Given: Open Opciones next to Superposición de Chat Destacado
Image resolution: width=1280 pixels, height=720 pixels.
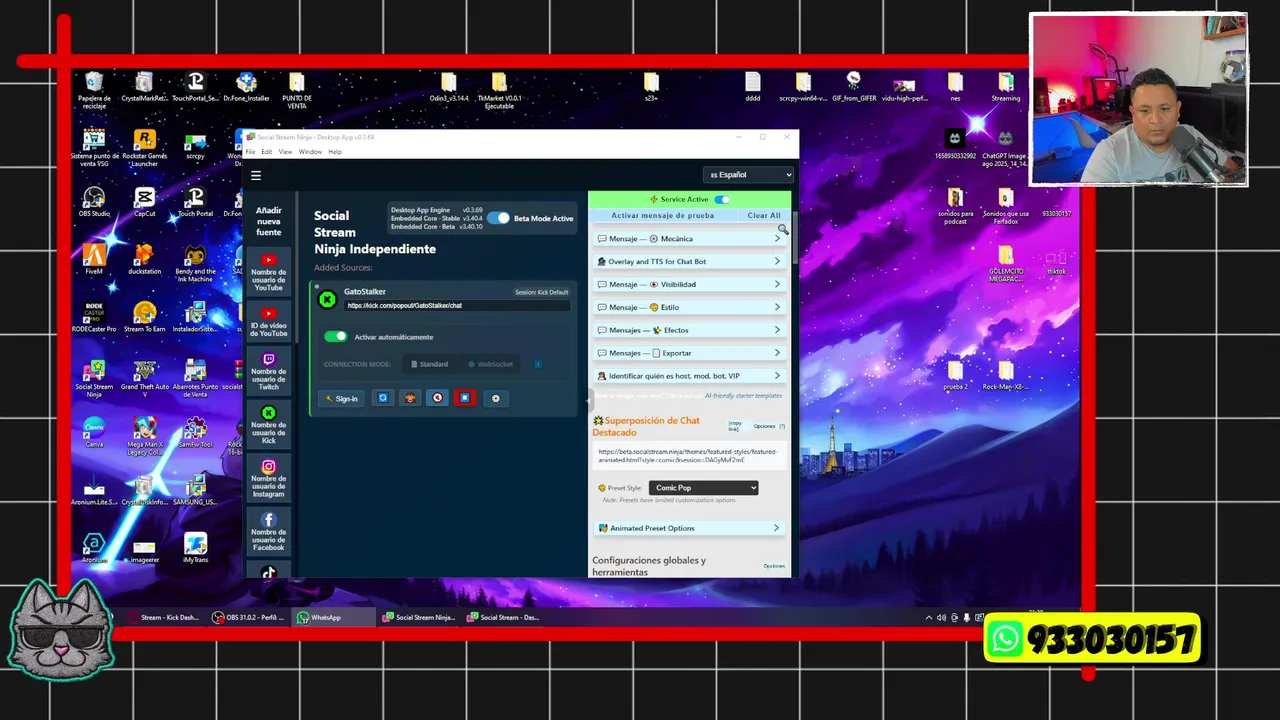Looking at the screenshot, I should pos(764,426).
